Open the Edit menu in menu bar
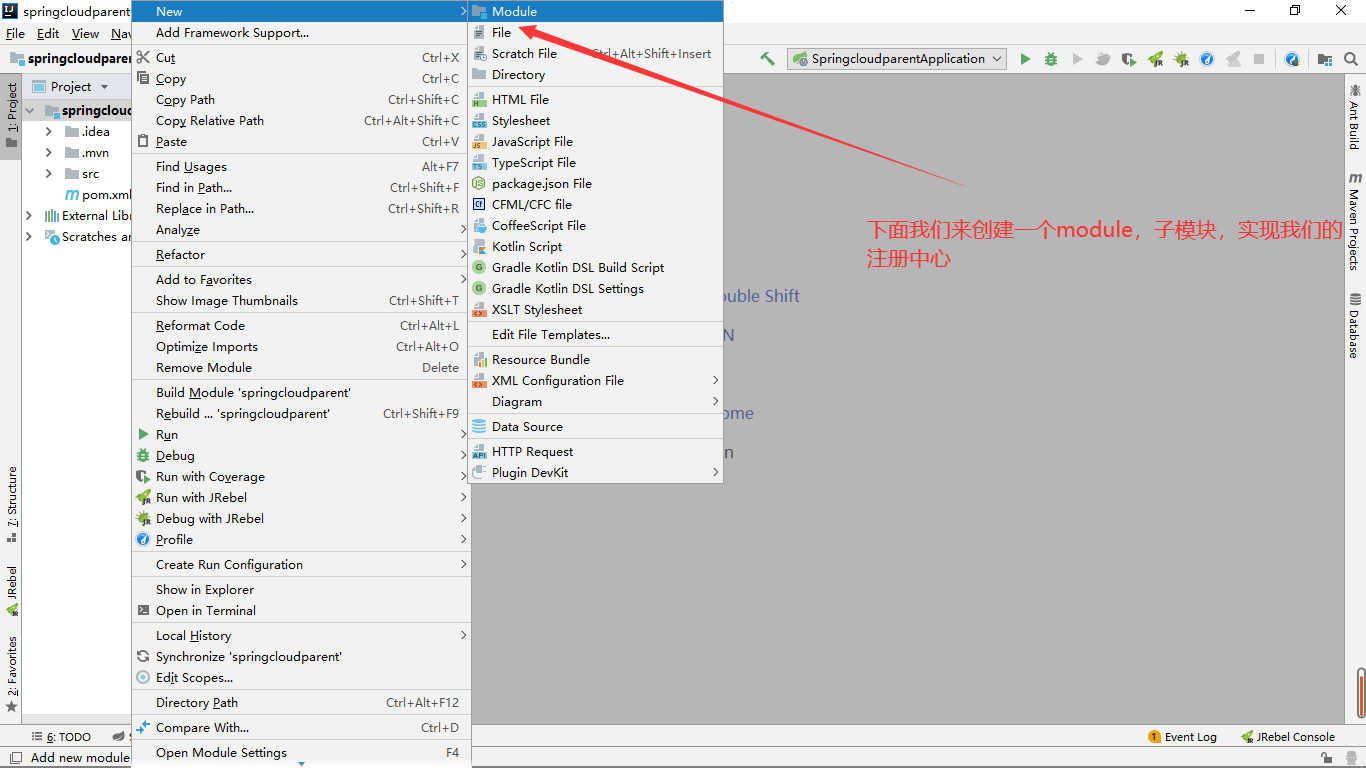The width and height of the screenshot is (1366, 768). pyautogui.click(x=47, y=34)
